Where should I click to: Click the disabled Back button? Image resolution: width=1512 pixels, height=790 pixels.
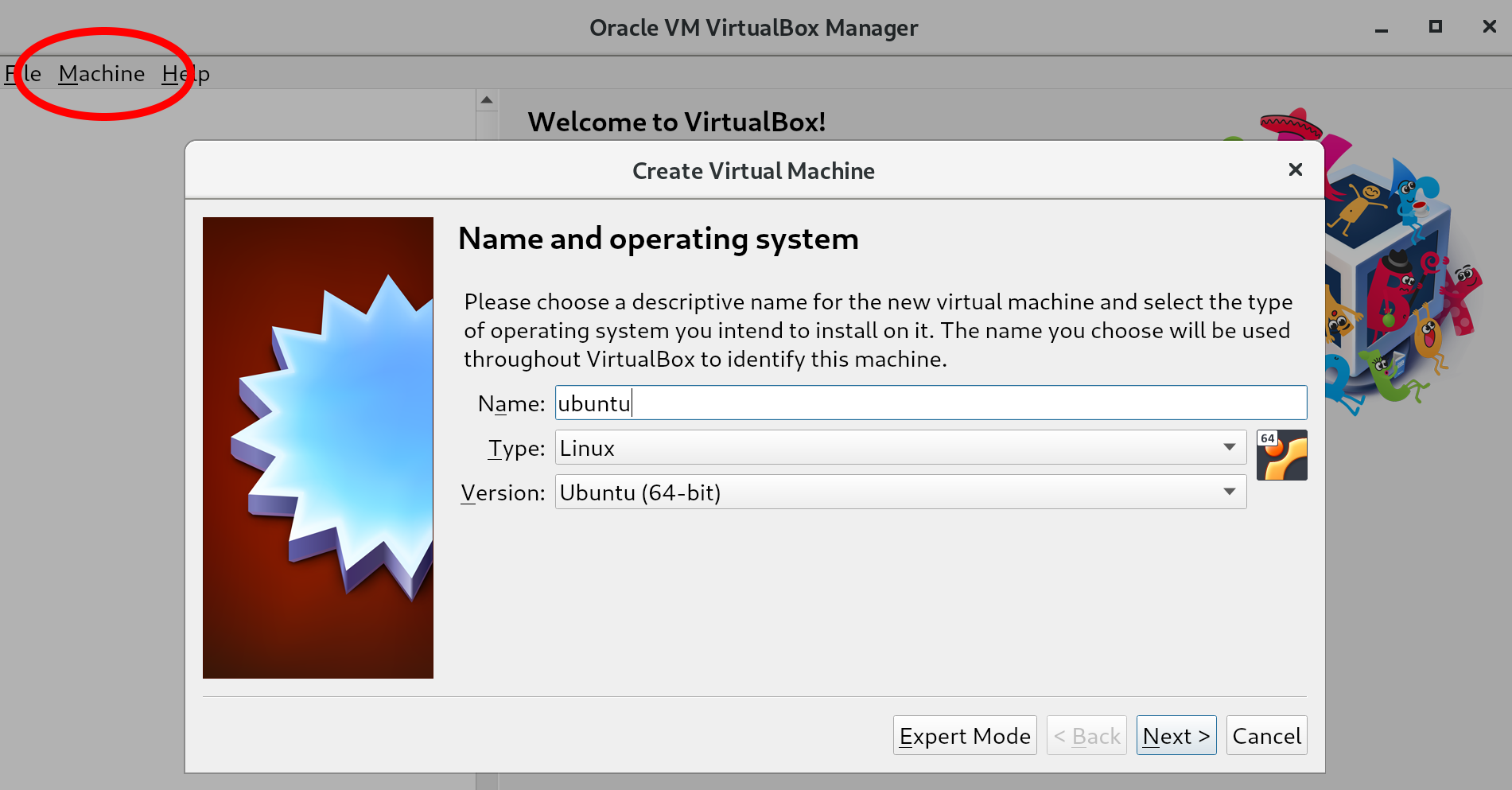pyautogui.click(x=1086, y=736)
